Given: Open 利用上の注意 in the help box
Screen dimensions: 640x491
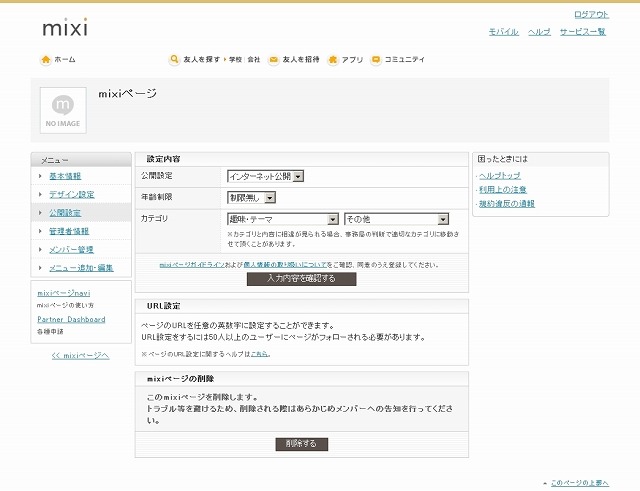Looking at the screenshot, I should [x=503, y=189].
